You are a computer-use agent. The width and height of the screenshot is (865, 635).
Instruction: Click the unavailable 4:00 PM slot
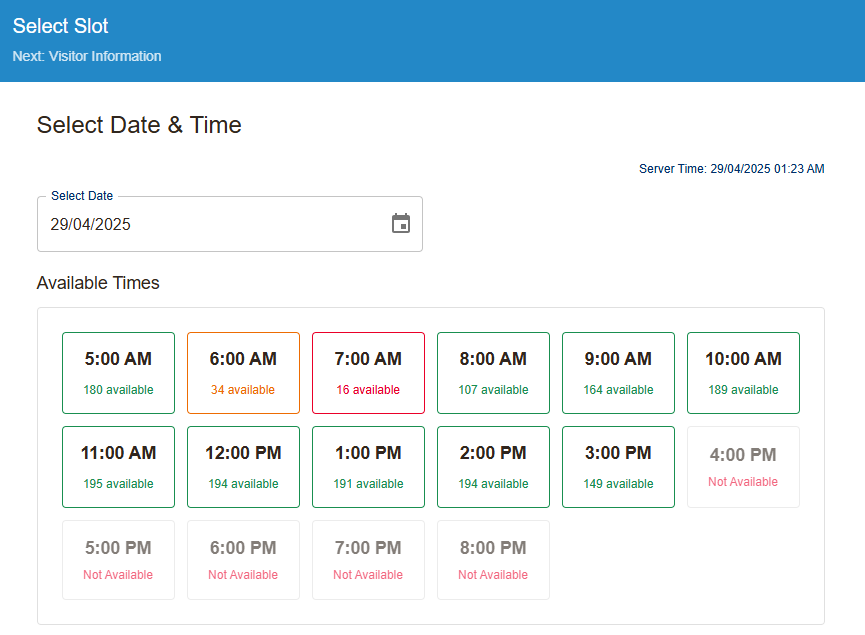point(743,466)
